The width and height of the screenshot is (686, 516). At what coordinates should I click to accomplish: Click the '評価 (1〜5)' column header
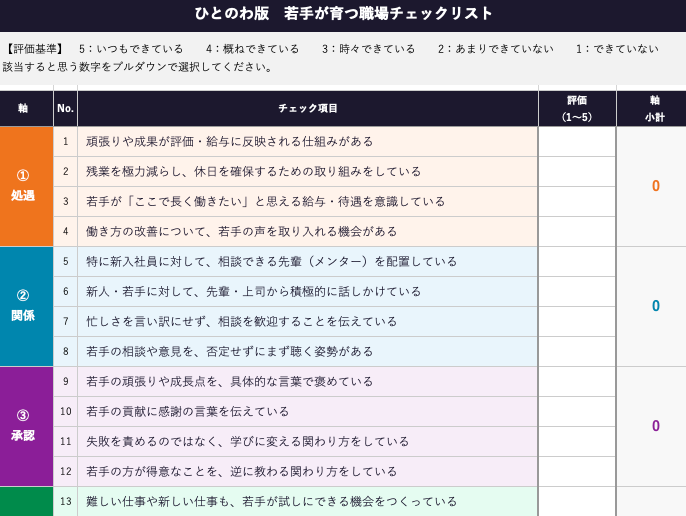[x=577, y=108]
